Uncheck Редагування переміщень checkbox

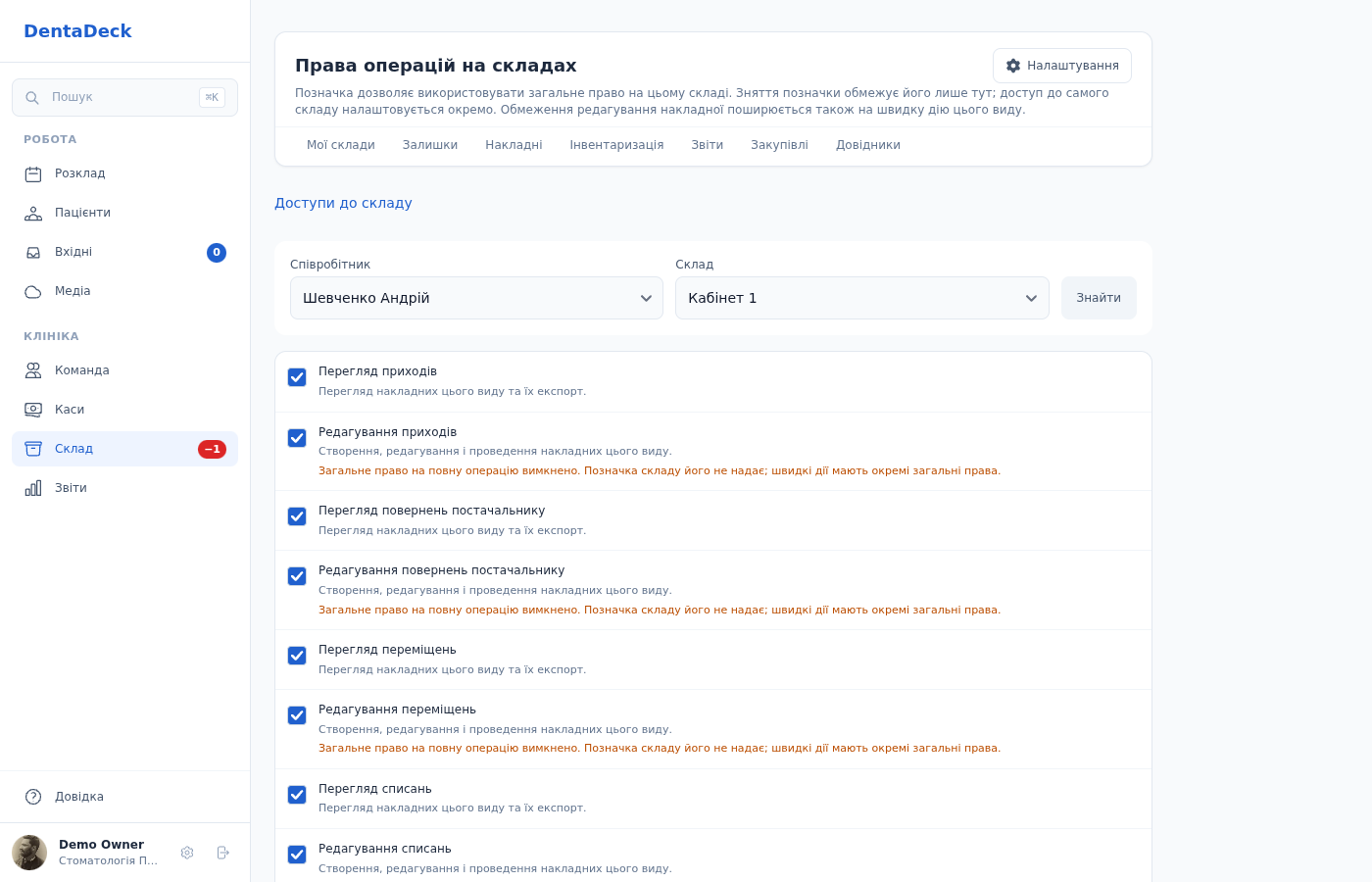coord(297,715)
